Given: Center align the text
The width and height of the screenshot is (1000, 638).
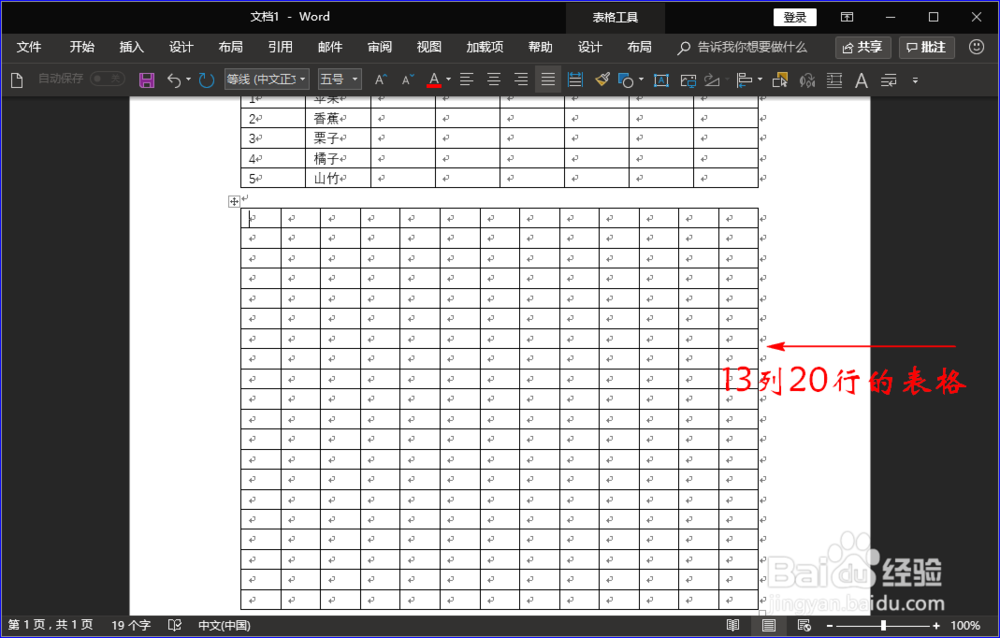Looking at the screenshot, I should click(x=494, y=80).
